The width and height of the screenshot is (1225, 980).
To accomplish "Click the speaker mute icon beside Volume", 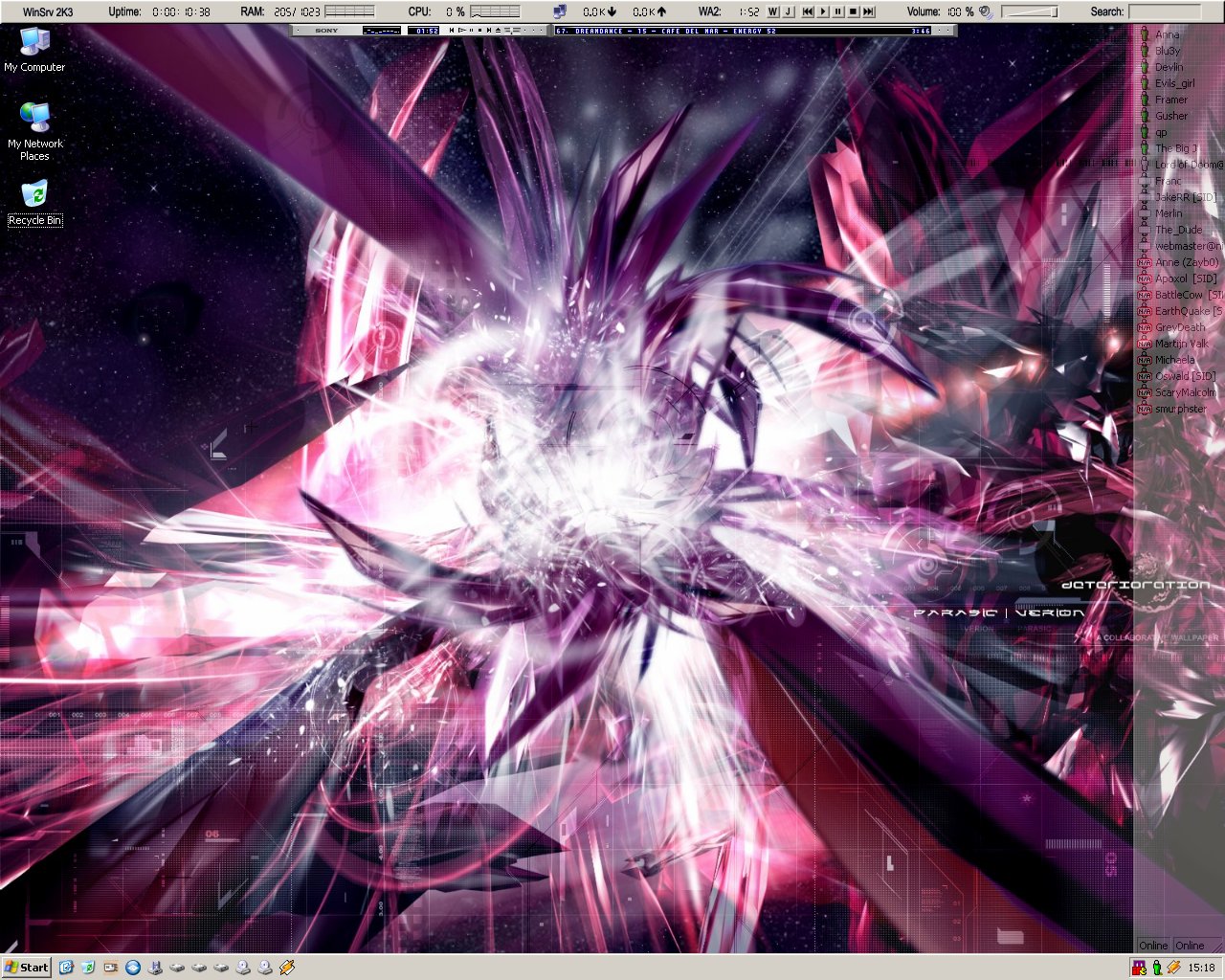I will 987,11.
